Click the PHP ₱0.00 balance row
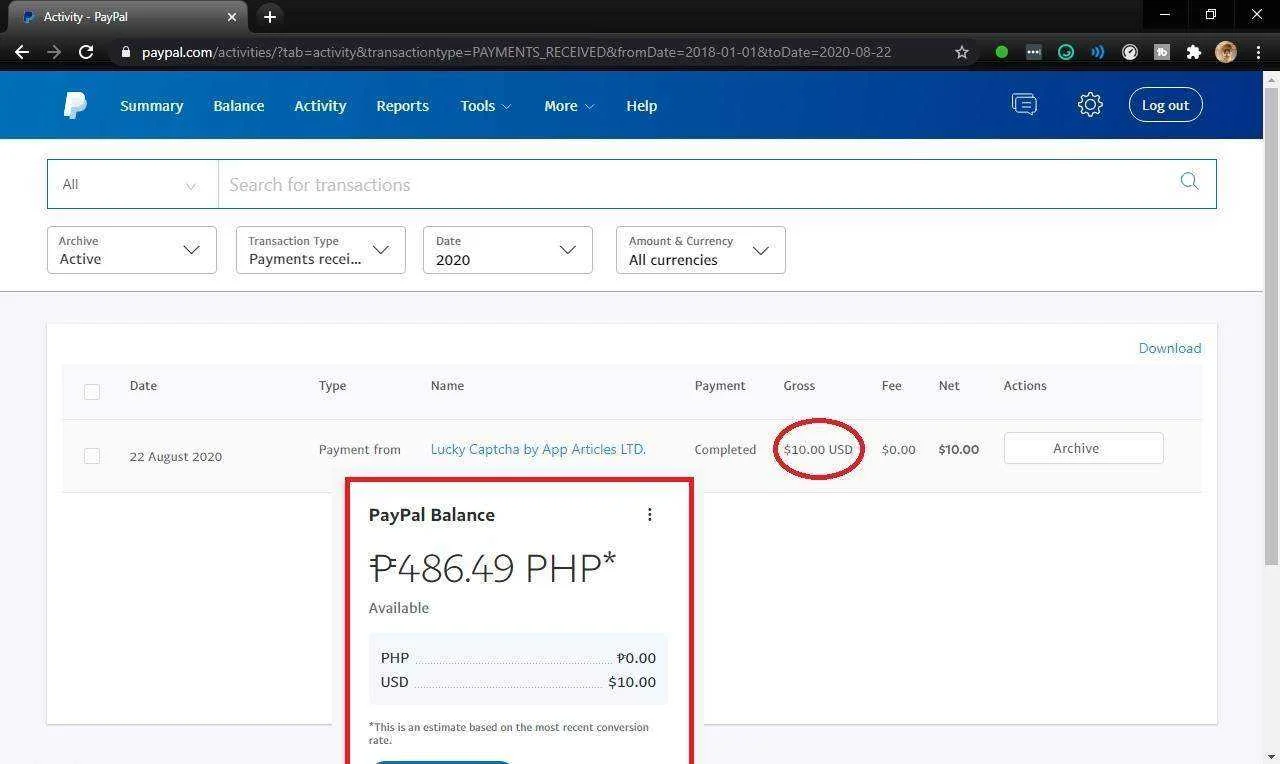Image resolution: width=1280 pixels, height=764 pixels. (518, 658)
